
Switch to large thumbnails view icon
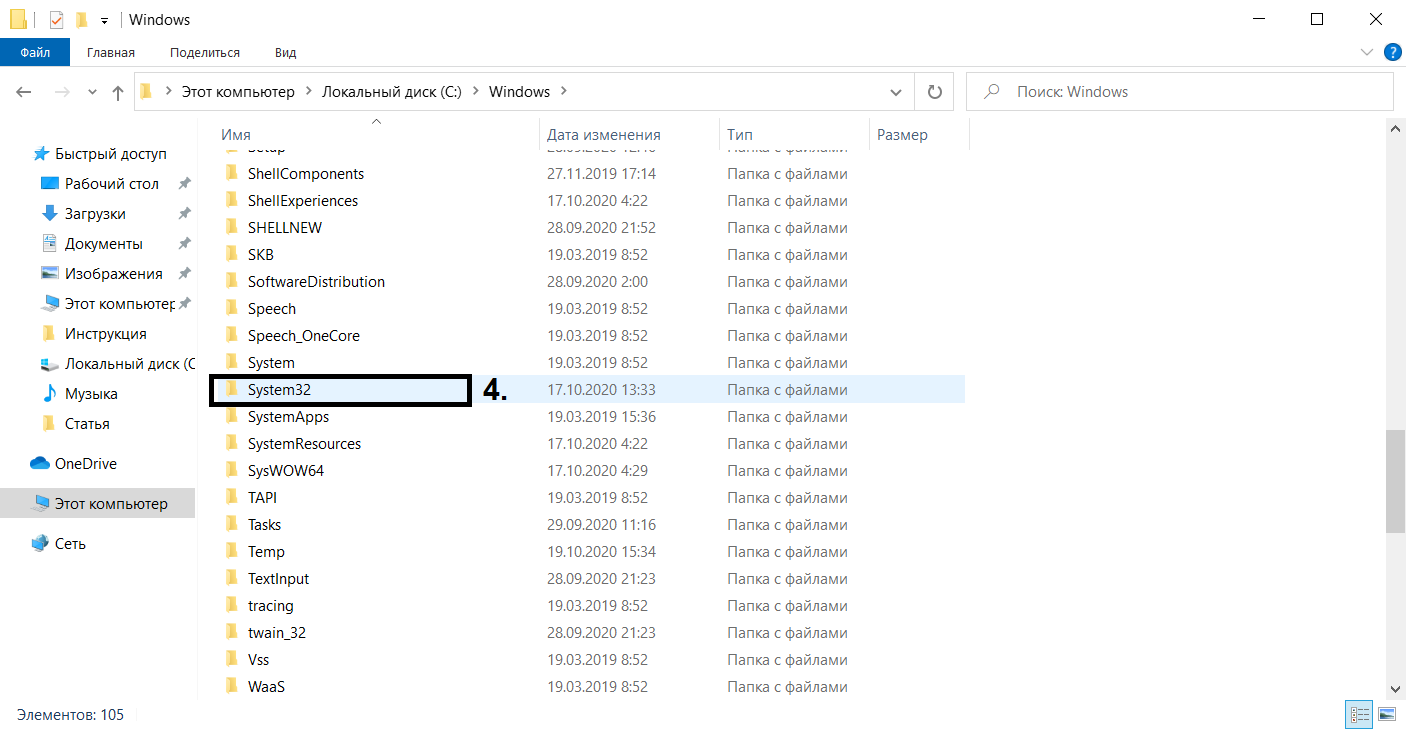coord(1386,715)
